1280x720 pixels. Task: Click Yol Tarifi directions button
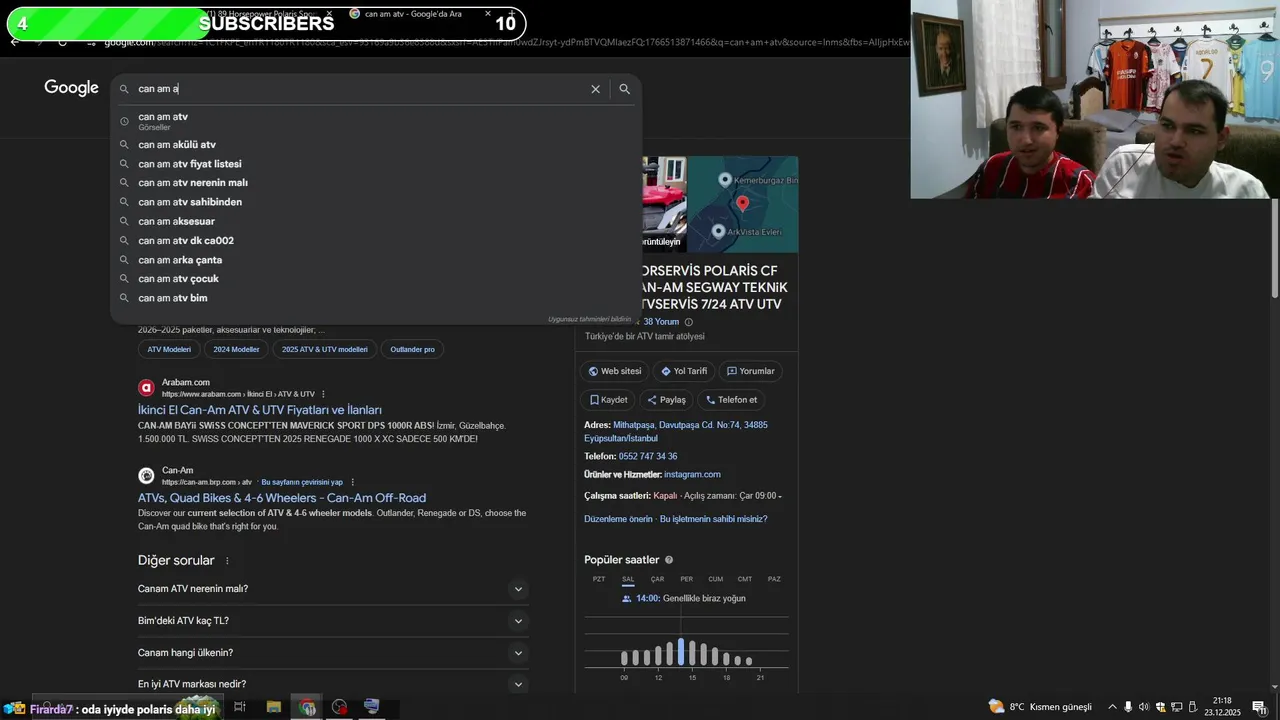684,371
